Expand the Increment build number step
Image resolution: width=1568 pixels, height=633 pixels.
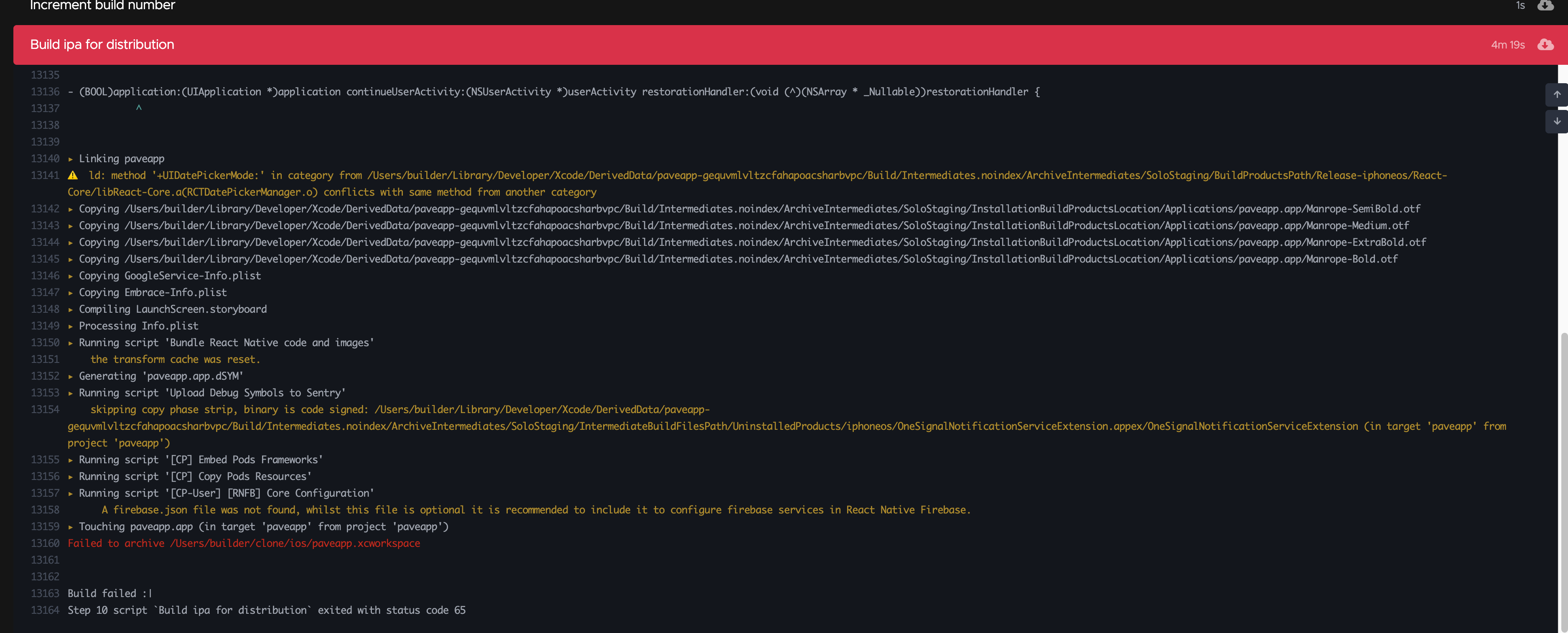[x=790, y=5]
